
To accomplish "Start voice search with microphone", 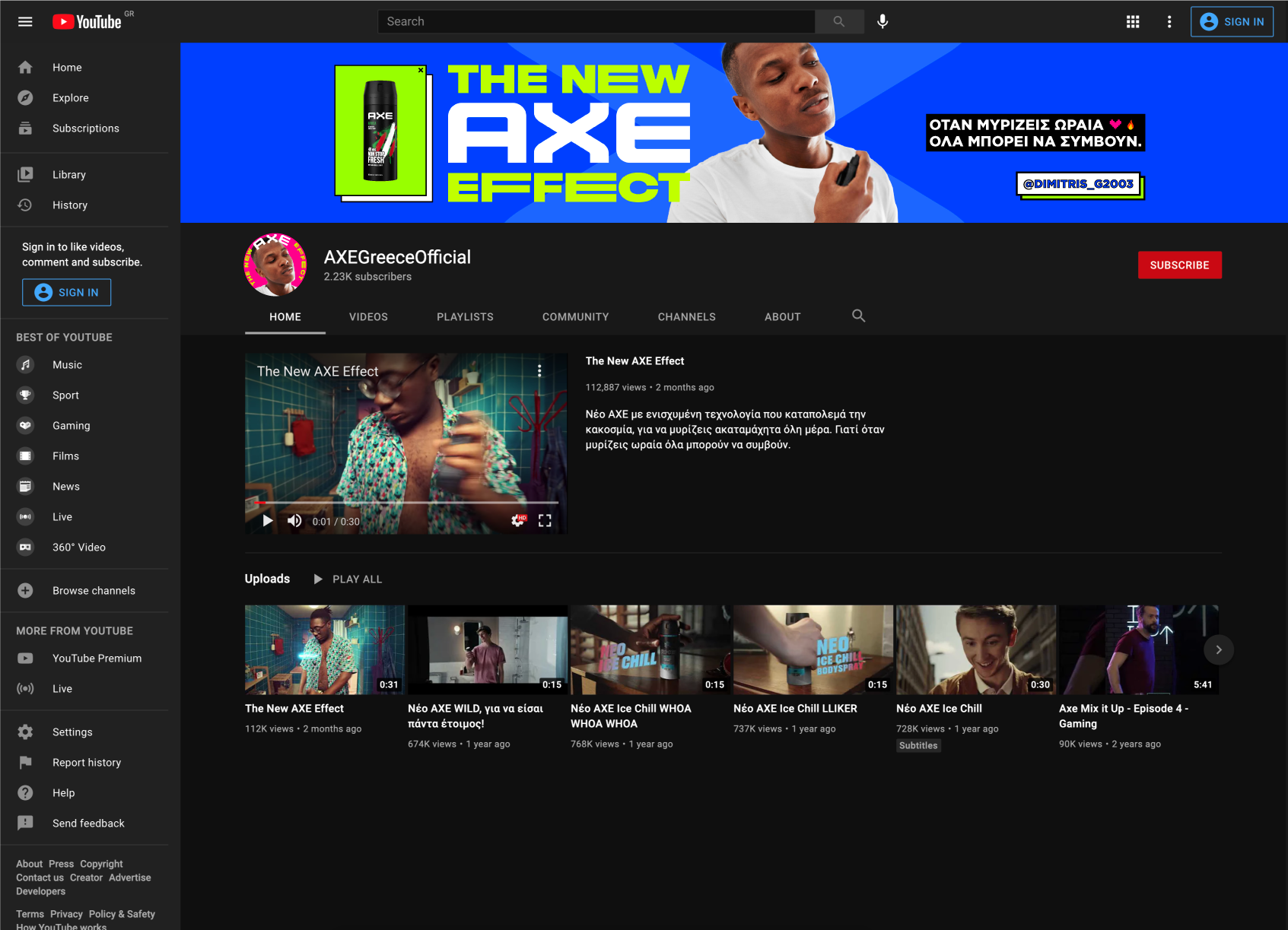I will coord(883,21).
